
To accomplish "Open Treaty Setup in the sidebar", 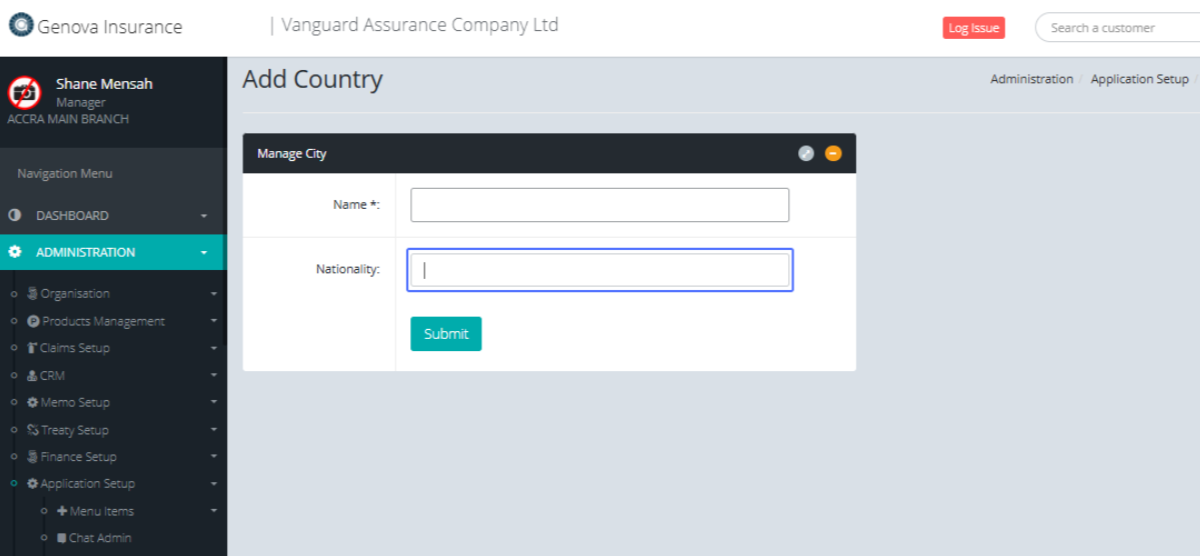I will 74,430.
